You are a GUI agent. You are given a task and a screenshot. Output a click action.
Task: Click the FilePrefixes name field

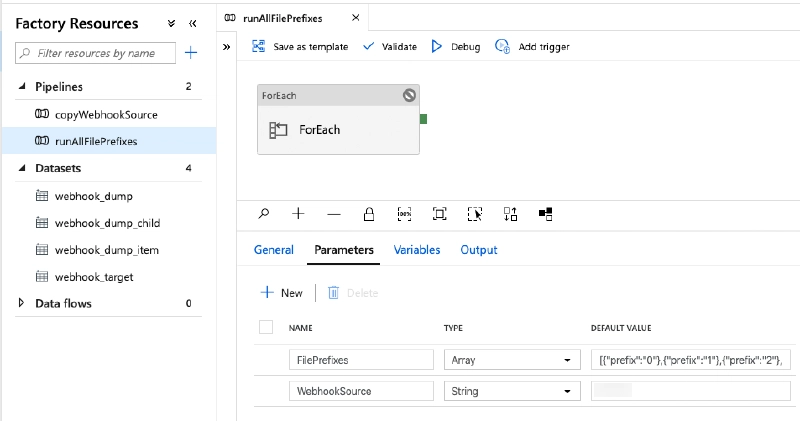[x=361, y=360]
